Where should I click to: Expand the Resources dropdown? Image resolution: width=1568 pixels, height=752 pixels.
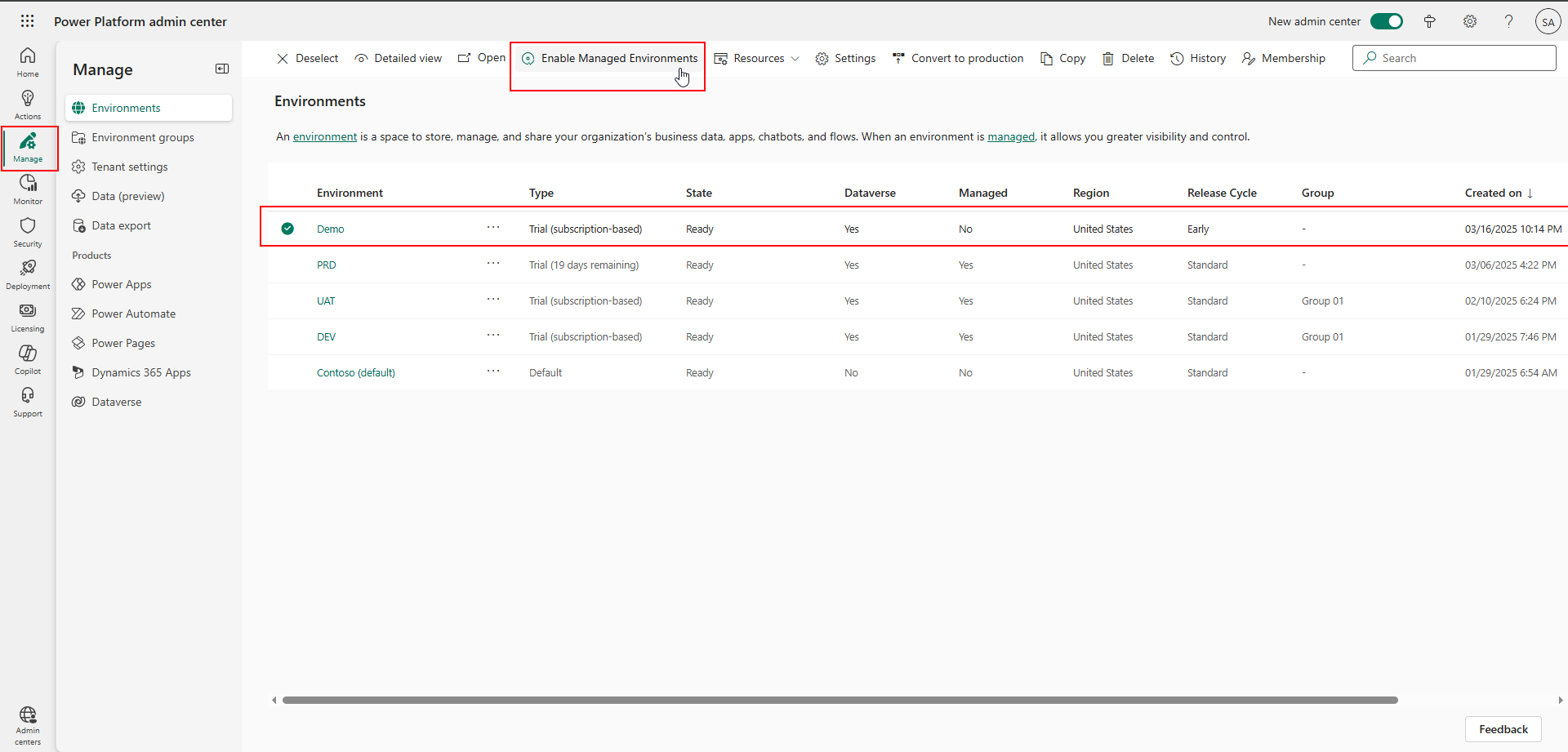(x=756, y=58)
